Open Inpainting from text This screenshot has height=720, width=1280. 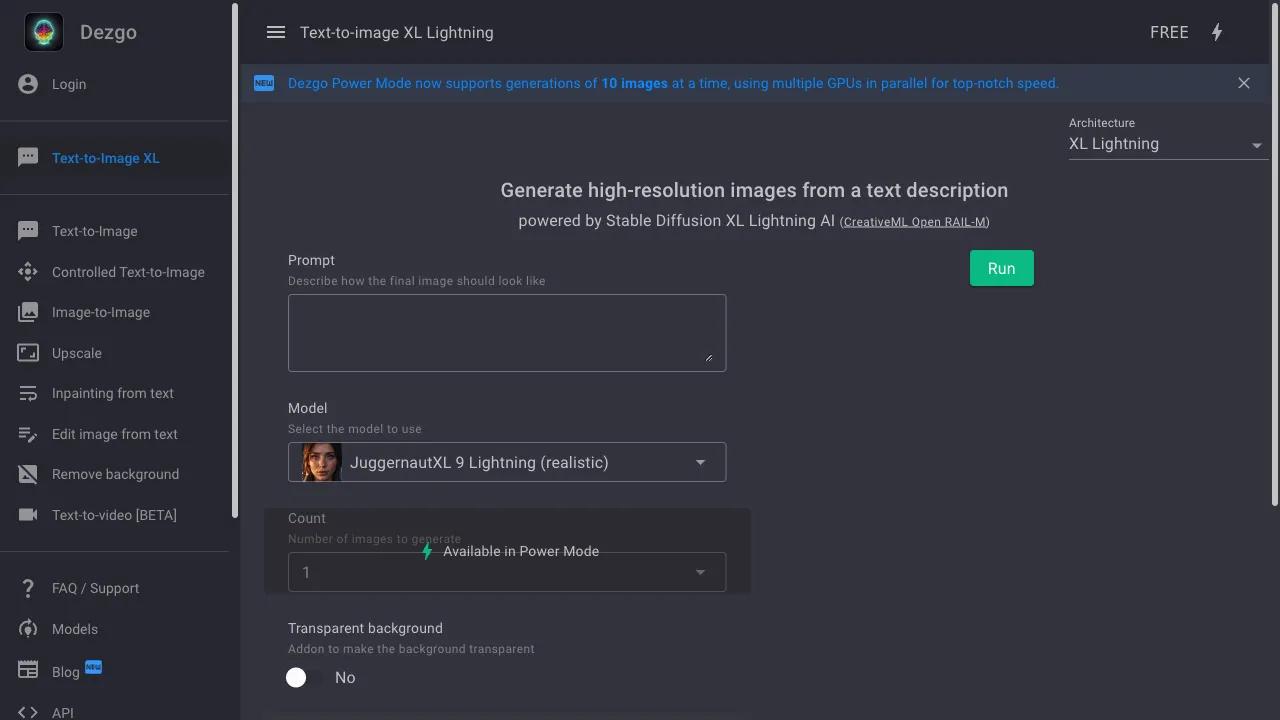point(113,393)
